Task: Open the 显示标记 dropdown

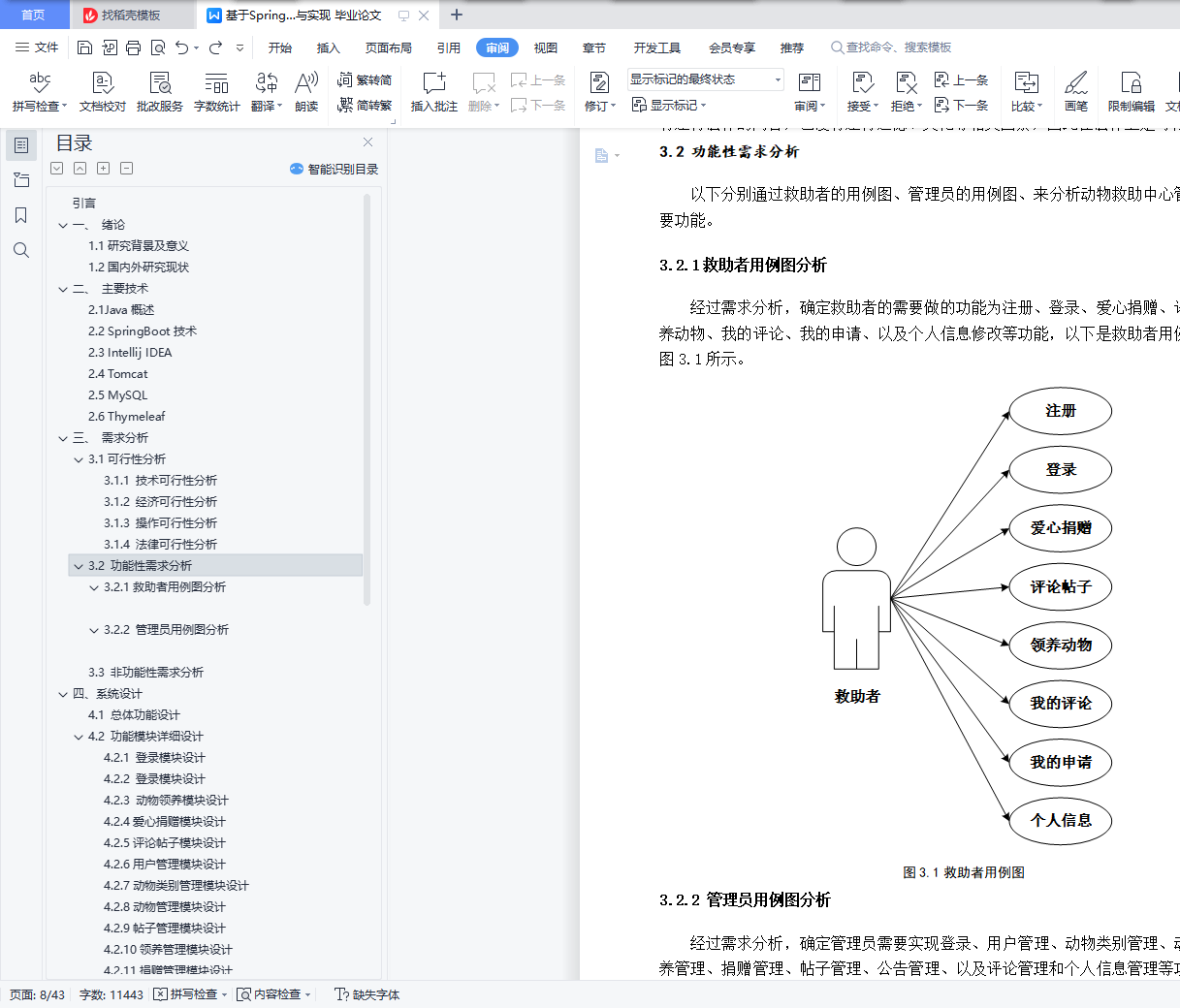Action: tap(669, 105)
